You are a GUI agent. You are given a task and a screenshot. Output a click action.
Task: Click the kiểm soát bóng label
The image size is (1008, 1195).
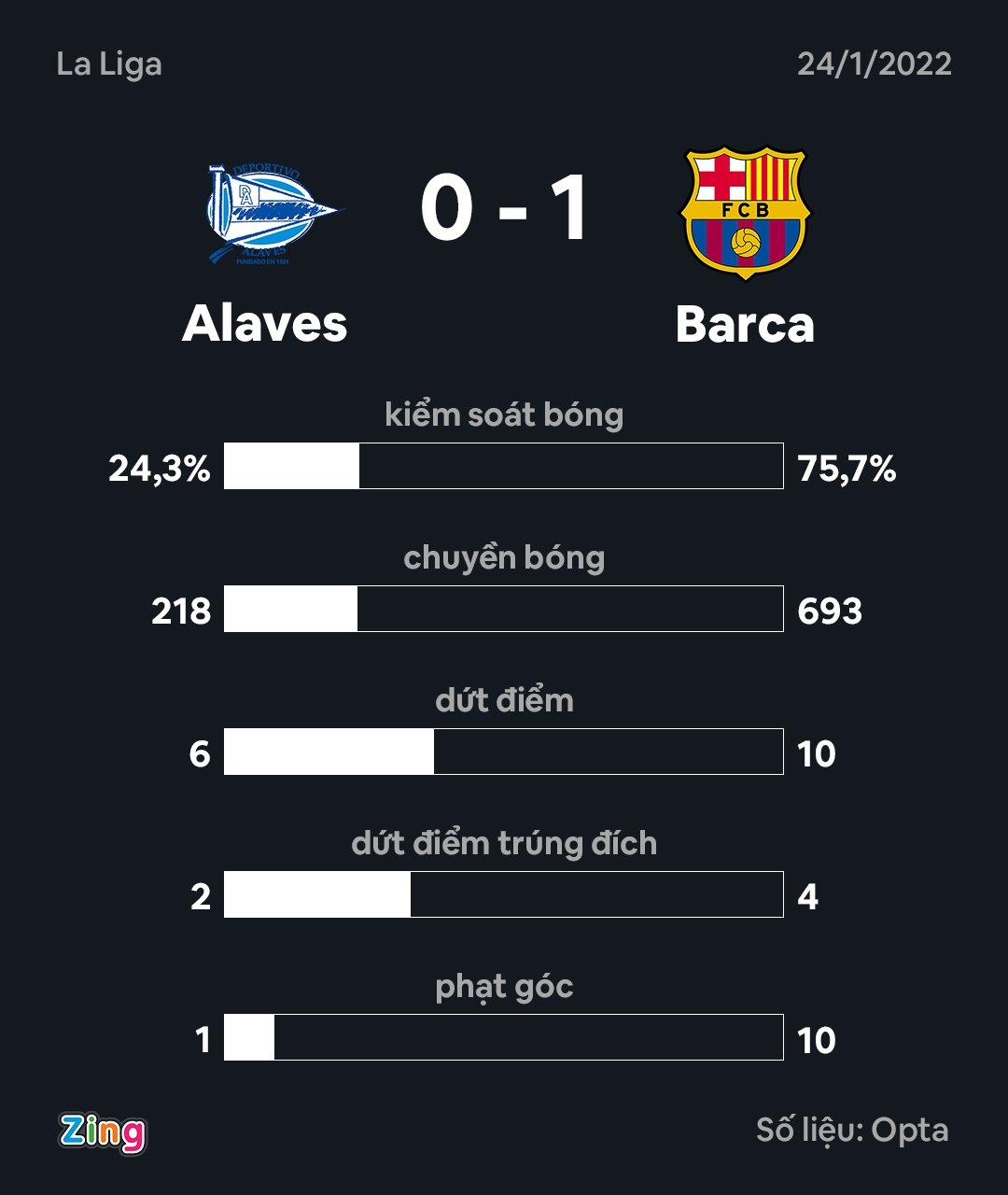click(x=504, y=415)
